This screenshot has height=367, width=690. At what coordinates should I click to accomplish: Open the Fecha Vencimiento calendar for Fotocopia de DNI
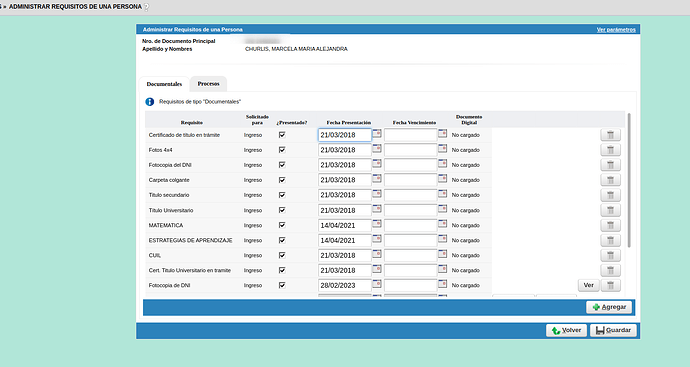(442, 284)
